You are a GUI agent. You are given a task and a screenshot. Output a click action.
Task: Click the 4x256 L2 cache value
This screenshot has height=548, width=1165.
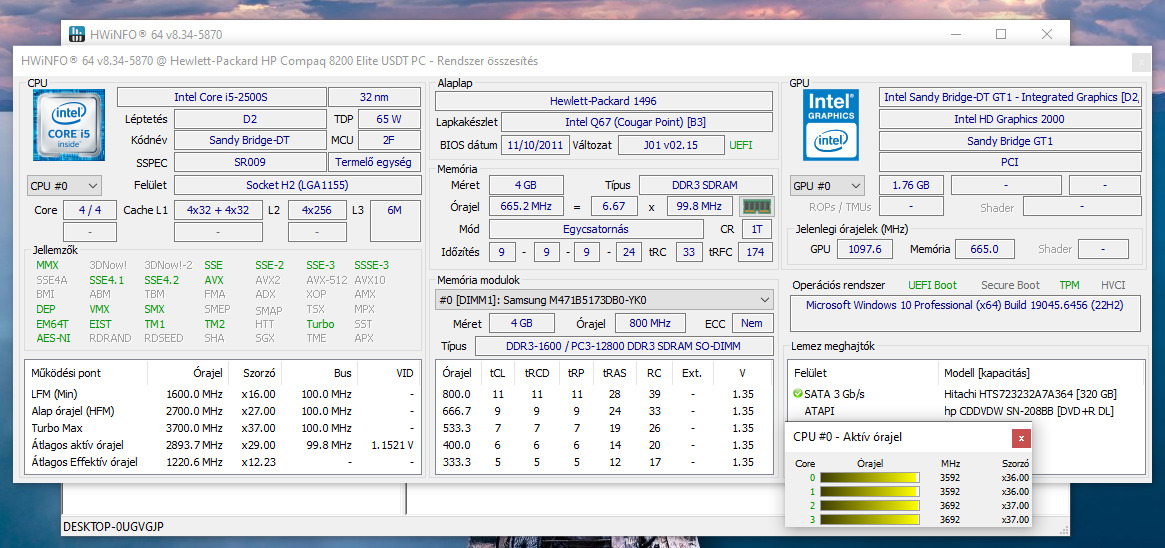click(317, 210)
